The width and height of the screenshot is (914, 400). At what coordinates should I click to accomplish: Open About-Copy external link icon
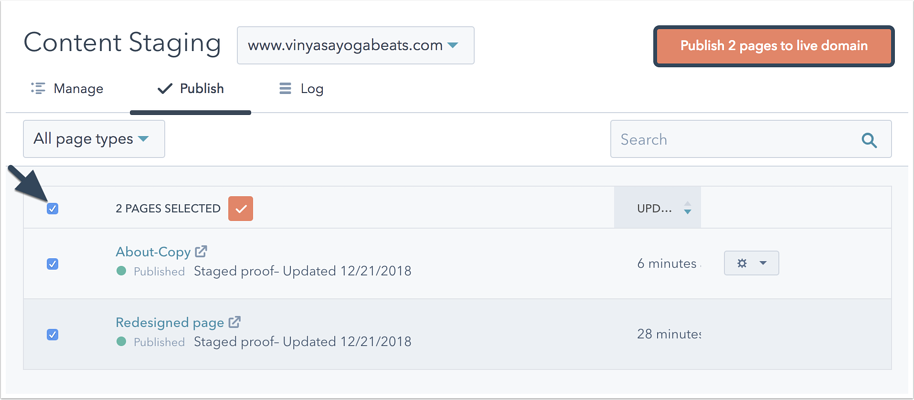click(201, 252)
